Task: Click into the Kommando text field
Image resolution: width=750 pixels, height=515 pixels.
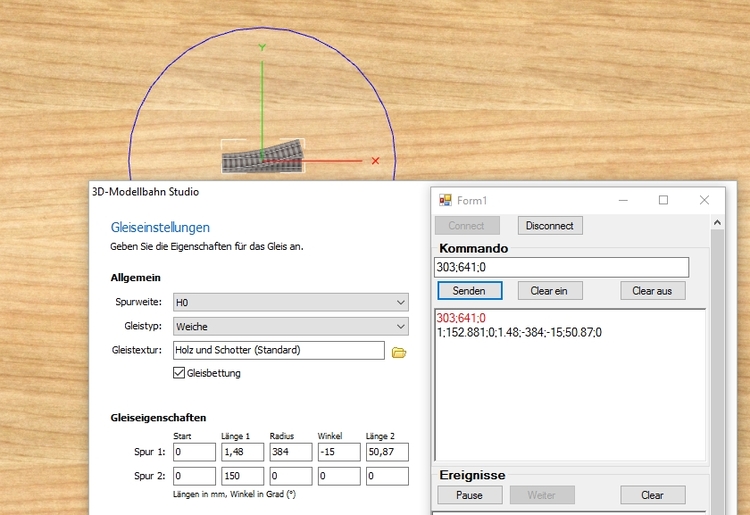Action: pyautogui.click(x=561, y=267)
